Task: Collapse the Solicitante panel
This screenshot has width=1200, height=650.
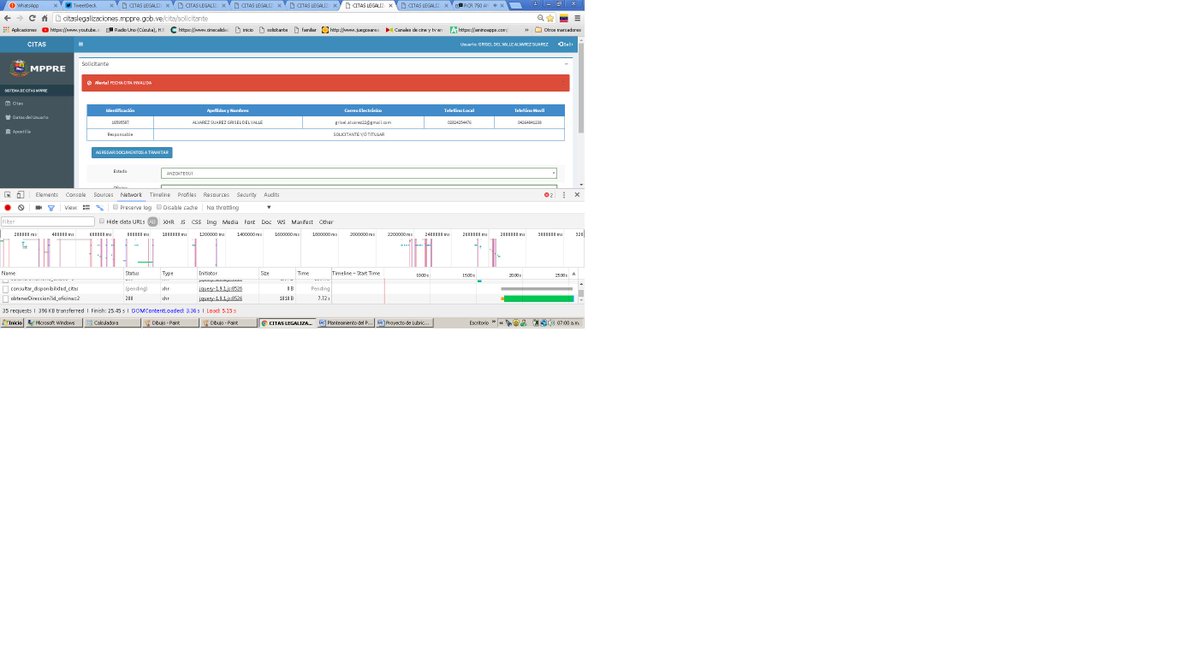Action: 566,64
